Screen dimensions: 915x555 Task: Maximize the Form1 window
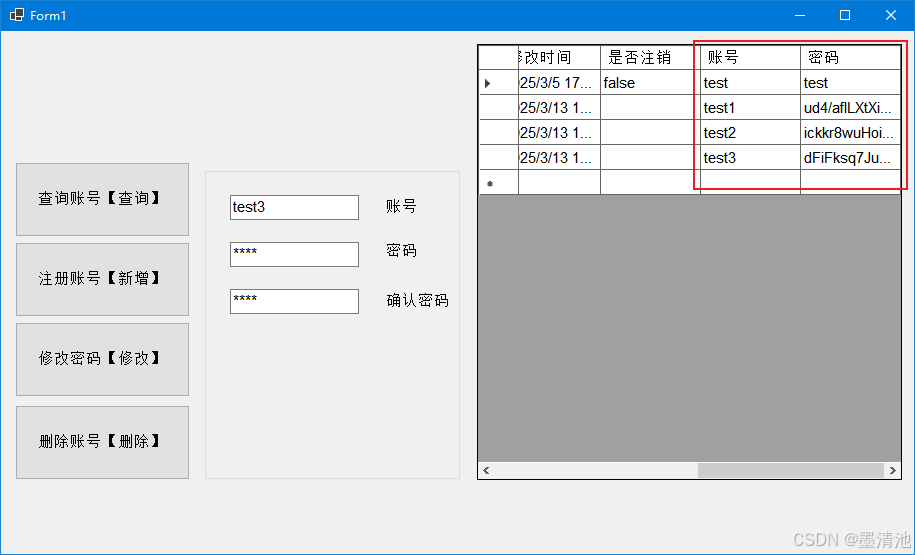click(x=845, y=15)
